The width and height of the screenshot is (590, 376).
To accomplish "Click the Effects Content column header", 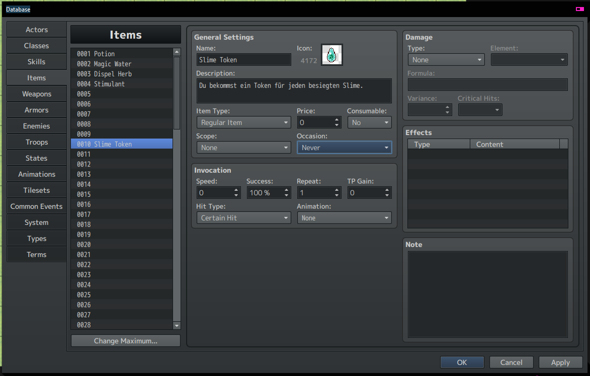I will tap(515, 144).
